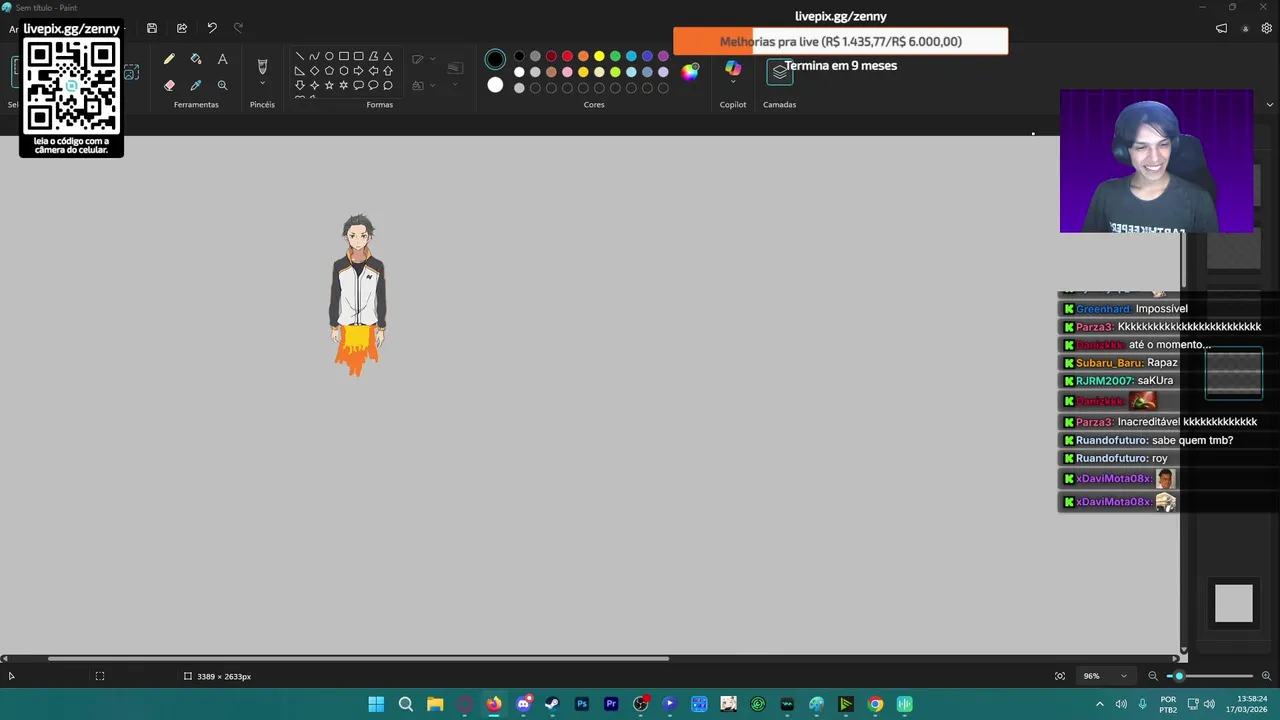Open the Pincéis brushes dropdown
Viewport: 1280px width, 720px height.
(262, 85)
